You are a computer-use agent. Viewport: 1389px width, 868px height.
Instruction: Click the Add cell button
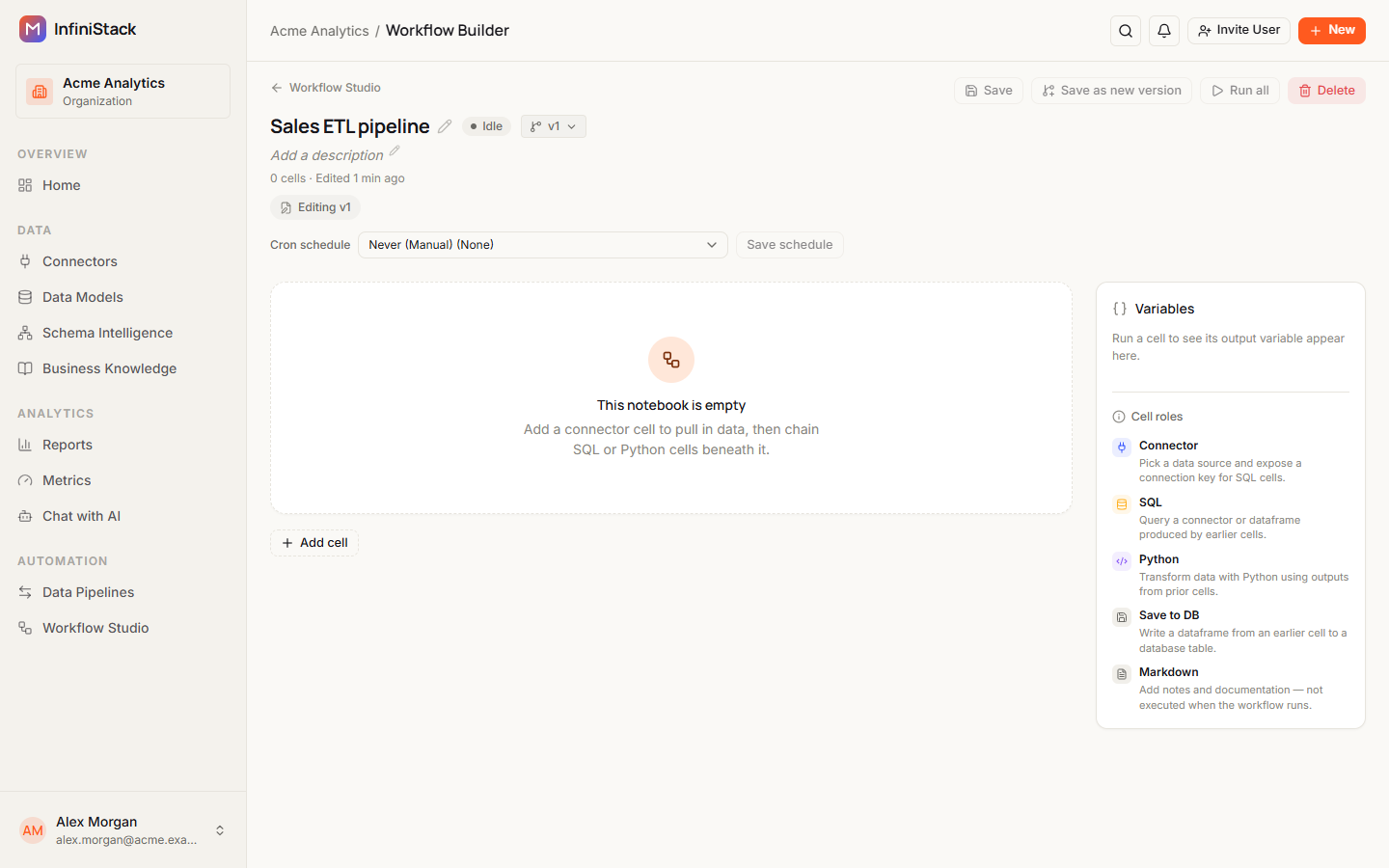pos(314,543)
